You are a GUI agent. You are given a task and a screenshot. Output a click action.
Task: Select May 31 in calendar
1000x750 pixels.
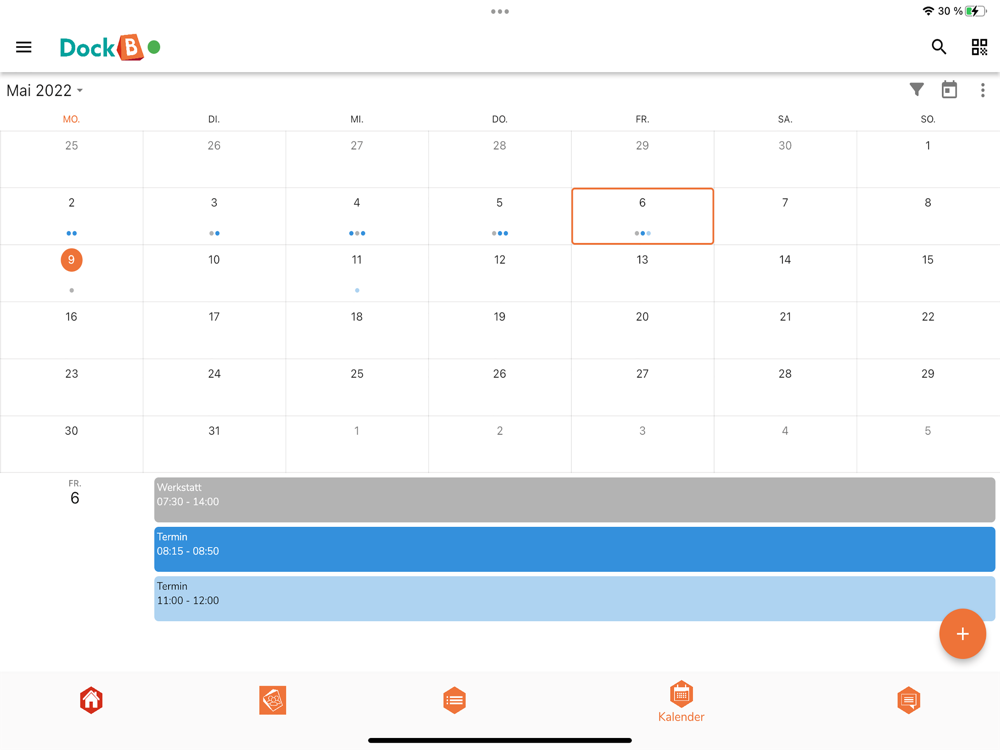click(214, 444)
